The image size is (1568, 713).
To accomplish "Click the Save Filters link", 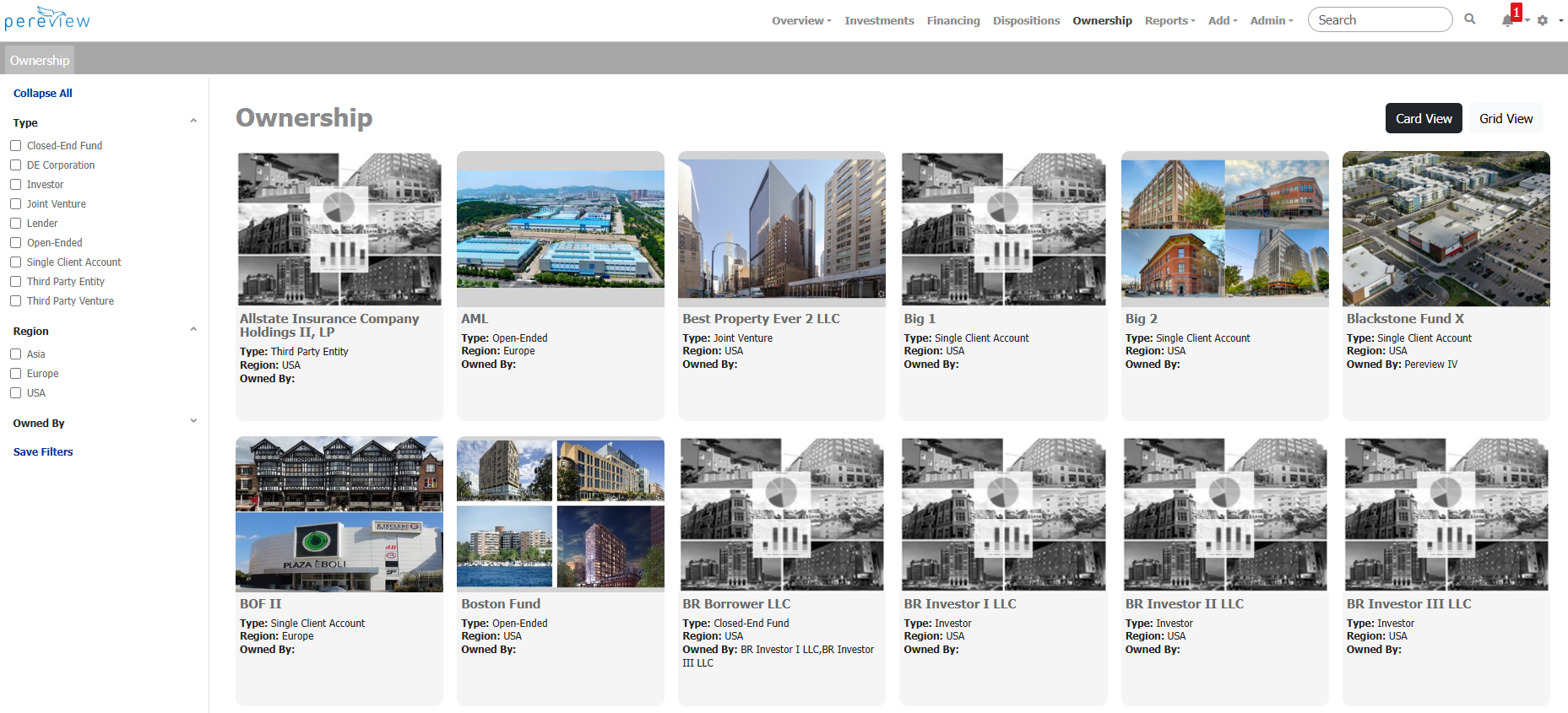I will (x=43, y=452).
